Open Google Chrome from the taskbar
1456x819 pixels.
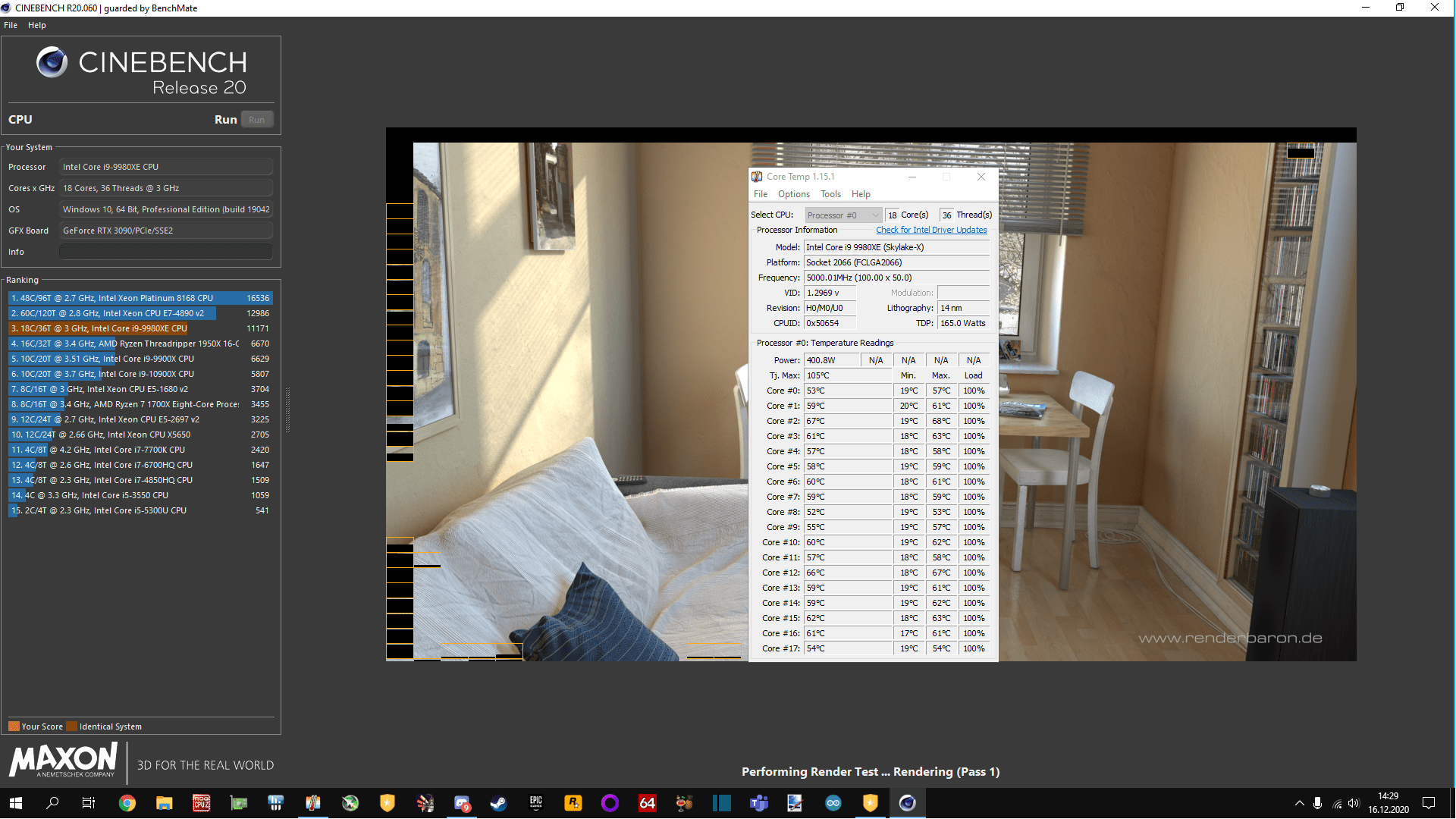(x=127, y=803)
